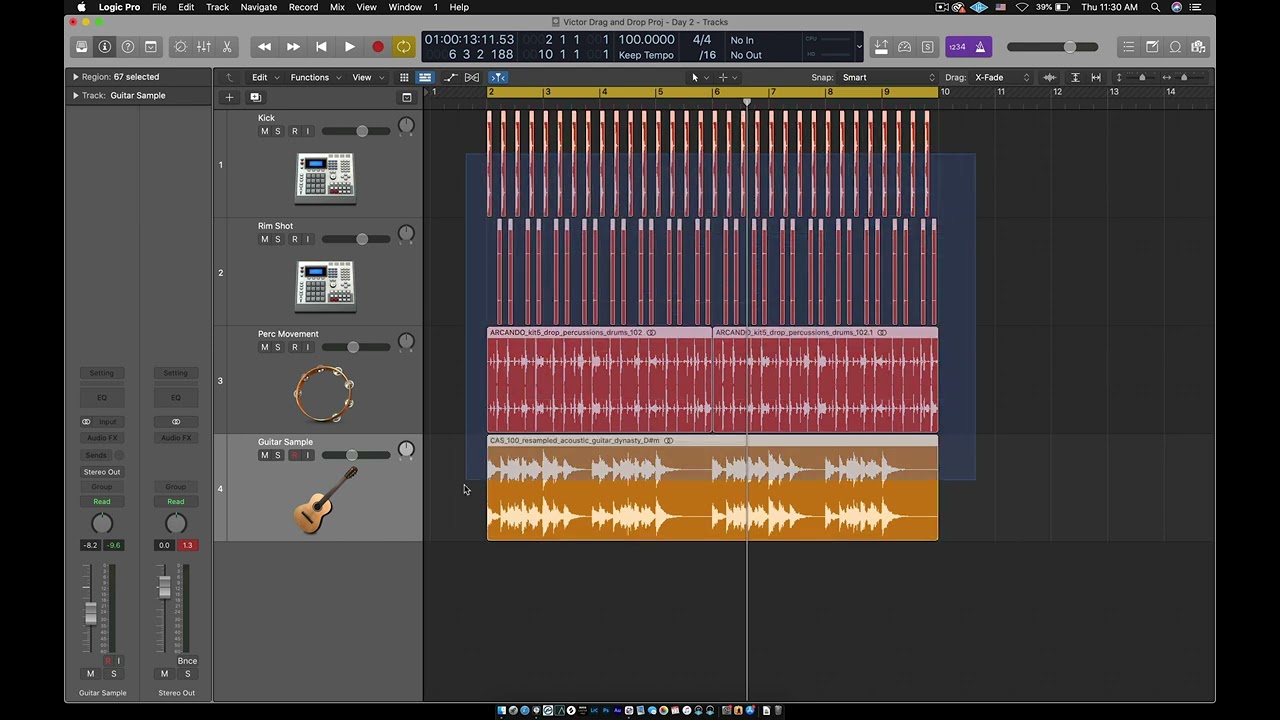
Task: Adjust the Kick track volume slider
Action: pyautogui.click(x=357, y=131)
